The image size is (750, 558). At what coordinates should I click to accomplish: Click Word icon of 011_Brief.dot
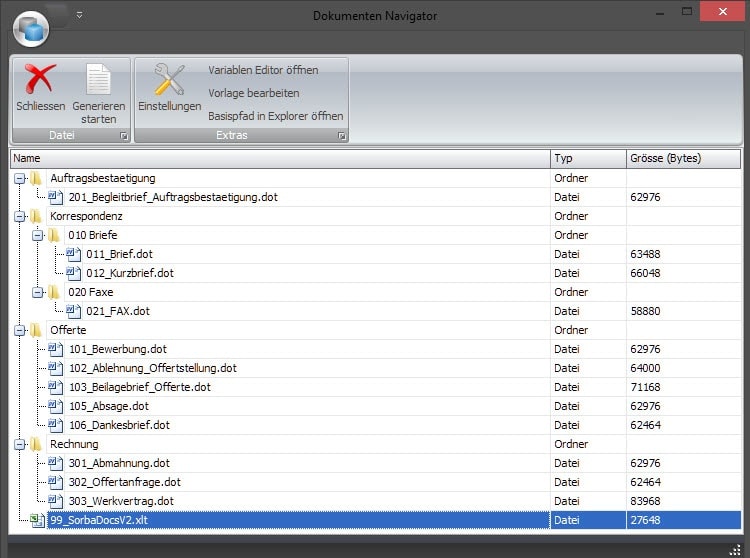pyautogui.click(x=73, y=254)
